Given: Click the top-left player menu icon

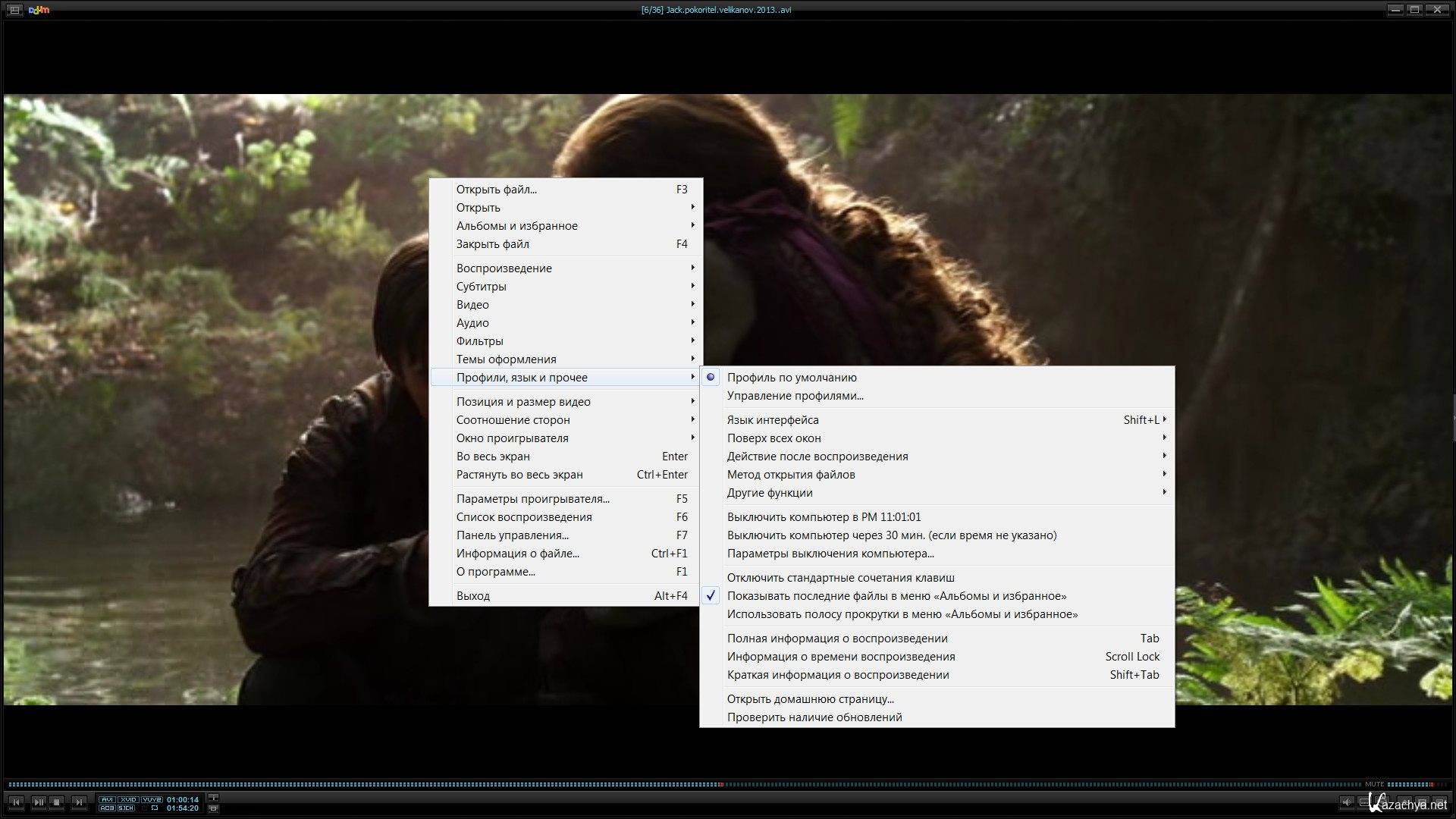Looking at the screenshot, I should pos(14,10).
